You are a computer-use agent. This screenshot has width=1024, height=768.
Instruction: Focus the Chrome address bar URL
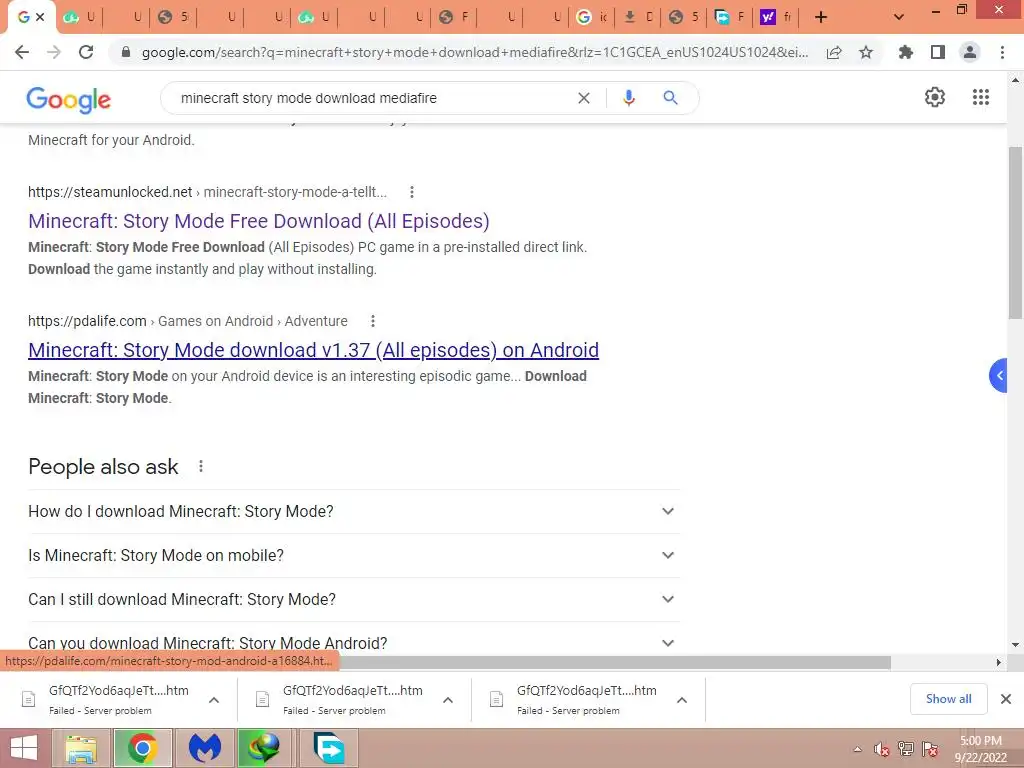(x=475, y=52)
